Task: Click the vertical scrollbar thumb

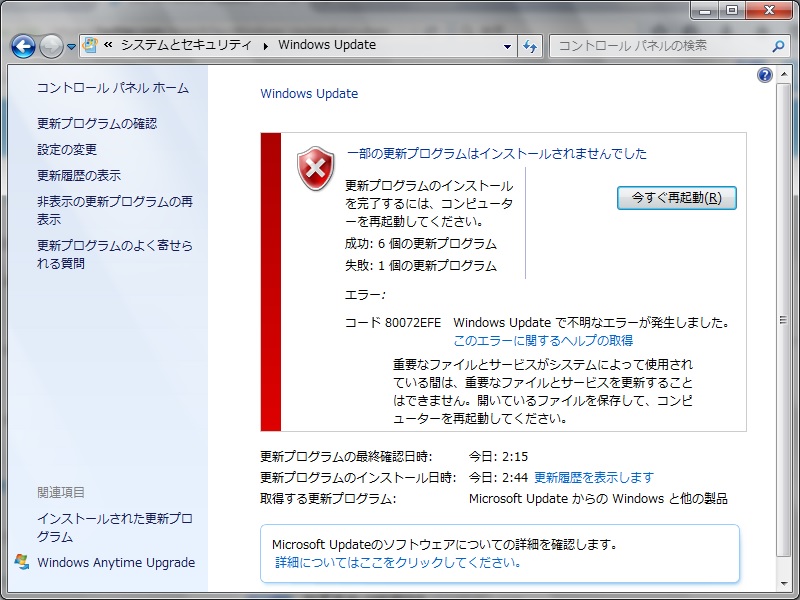Action: click(x=784, y=320)
